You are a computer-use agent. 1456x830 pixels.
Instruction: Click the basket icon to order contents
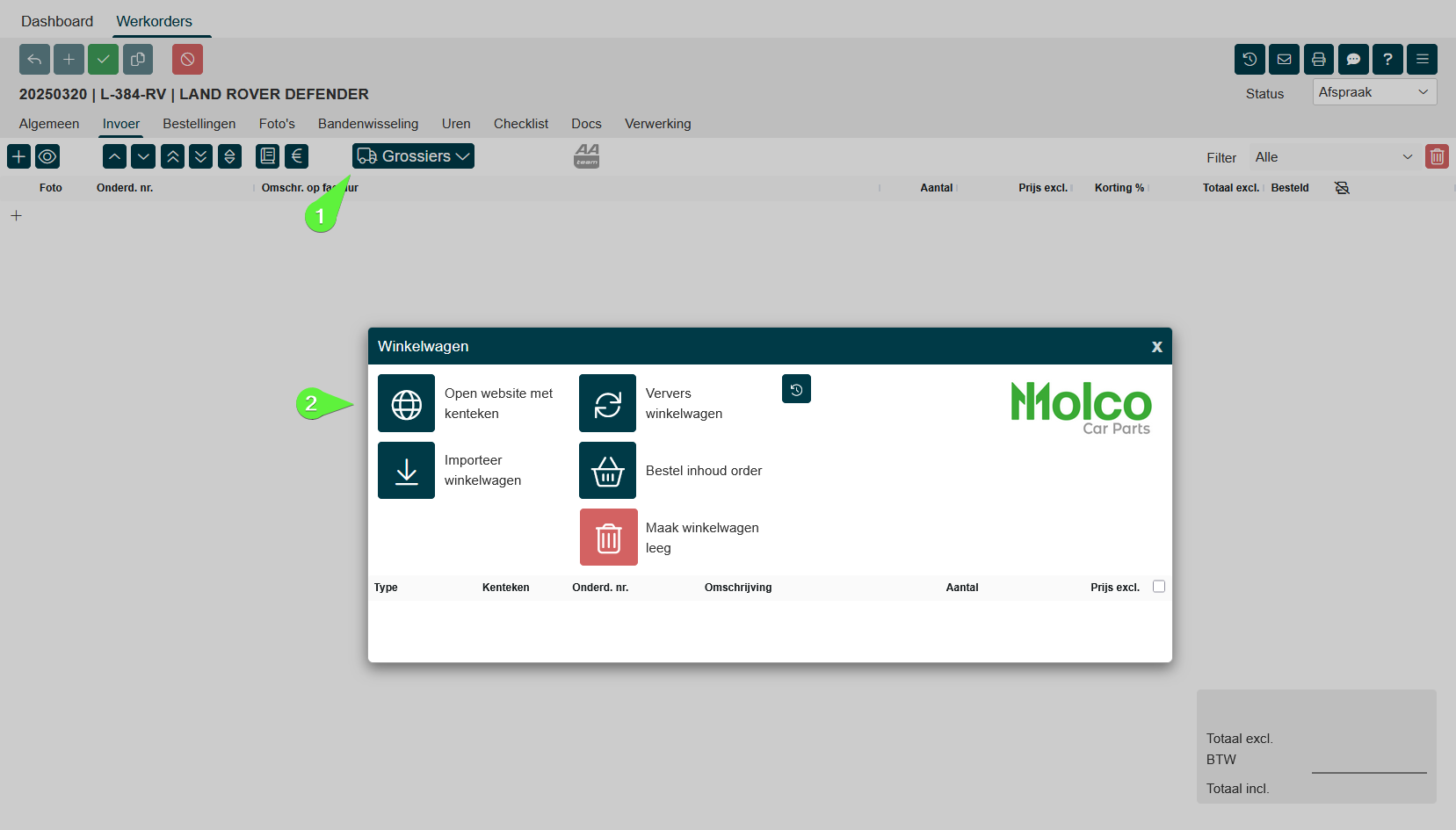(607, 471)
